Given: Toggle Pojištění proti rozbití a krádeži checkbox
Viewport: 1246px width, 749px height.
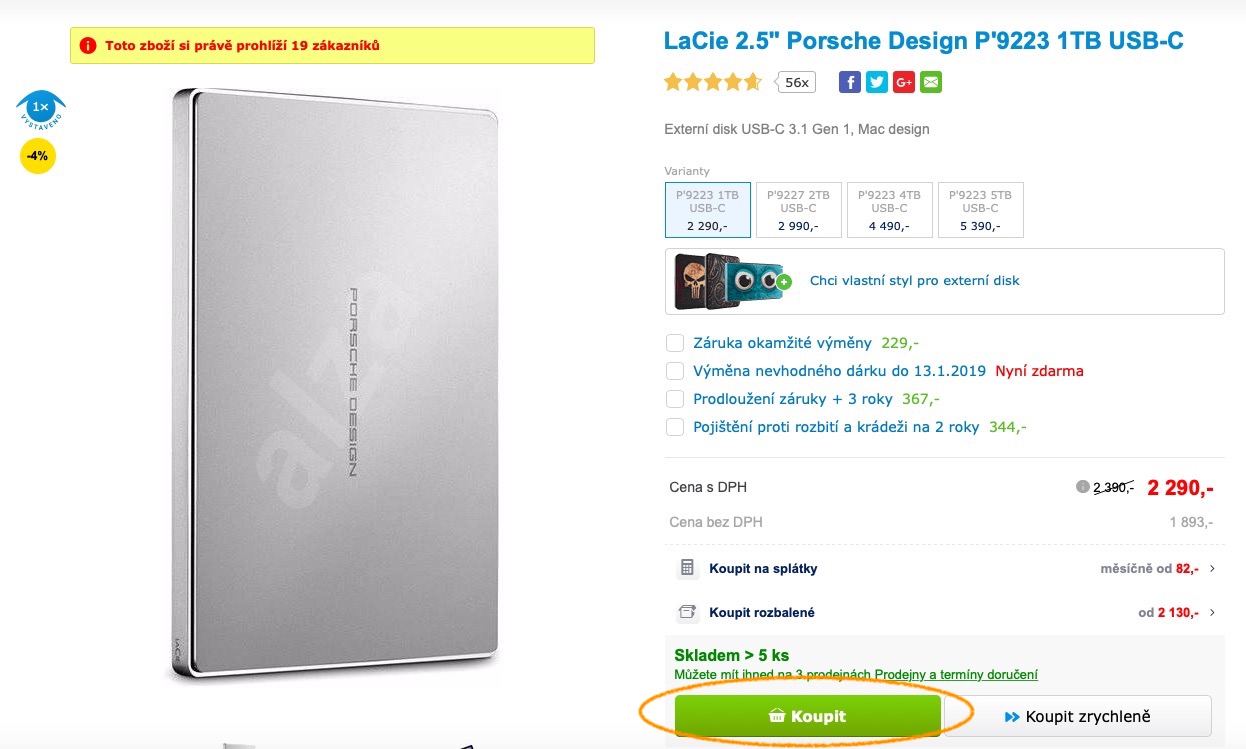Looking at the screenshot, I should pos(675,427).
